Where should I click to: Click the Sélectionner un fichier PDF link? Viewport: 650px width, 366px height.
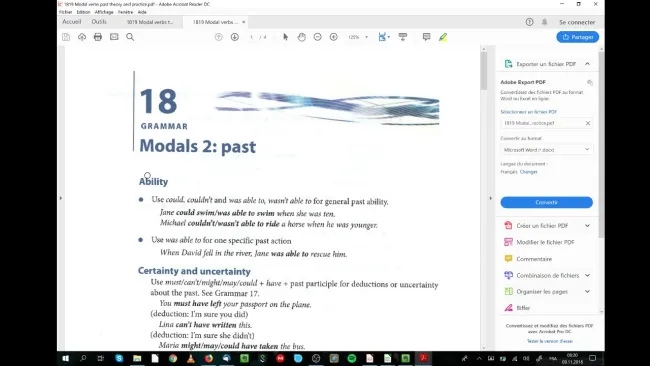(529, 112)
